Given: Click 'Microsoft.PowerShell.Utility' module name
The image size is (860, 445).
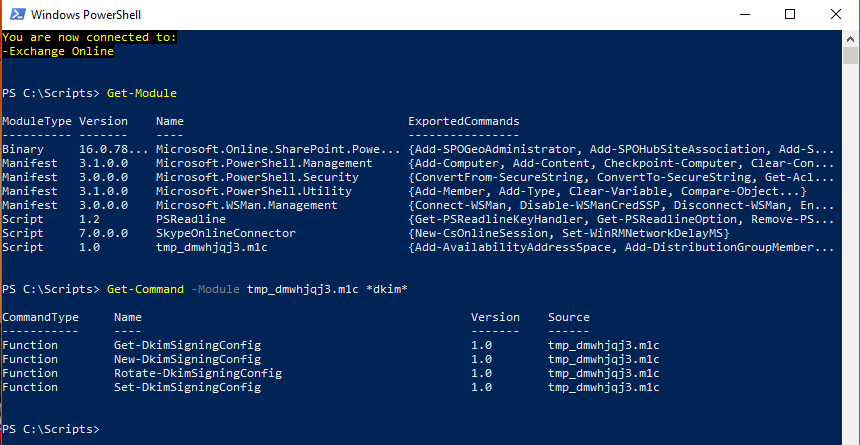Looking at the screenshot, I should point(254,191).
